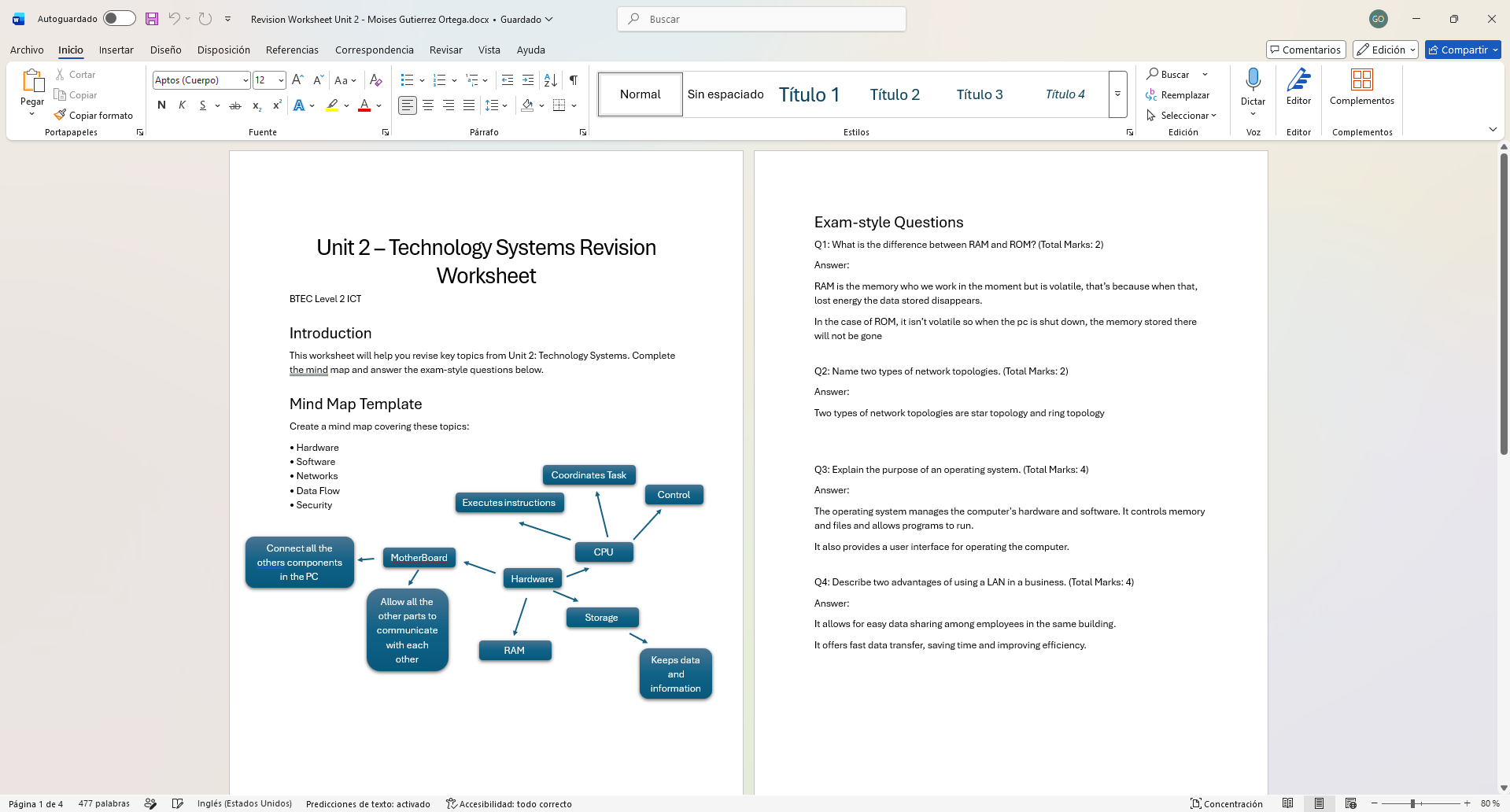
Task: Toggle underline (S) formatting
Action: pos(202,105)
